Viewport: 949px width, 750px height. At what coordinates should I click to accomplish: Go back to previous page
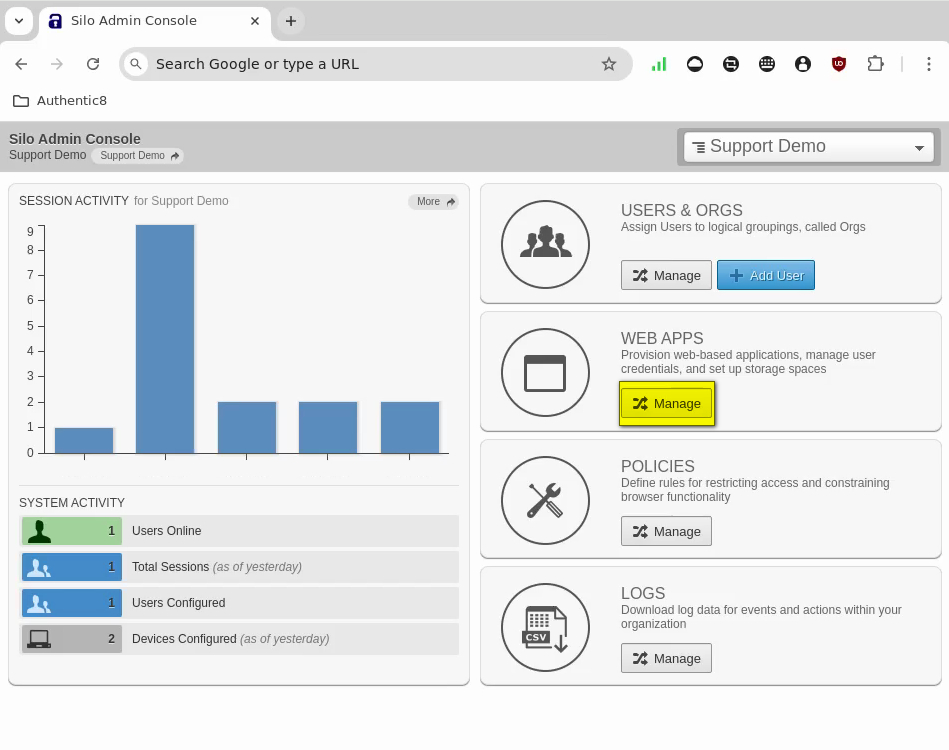coord(21,64)
